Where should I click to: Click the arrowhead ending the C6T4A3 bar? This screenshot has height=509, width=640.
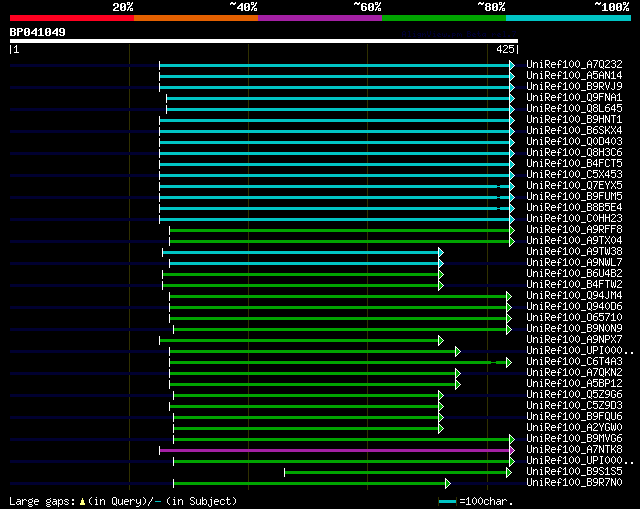pos(509,362)
